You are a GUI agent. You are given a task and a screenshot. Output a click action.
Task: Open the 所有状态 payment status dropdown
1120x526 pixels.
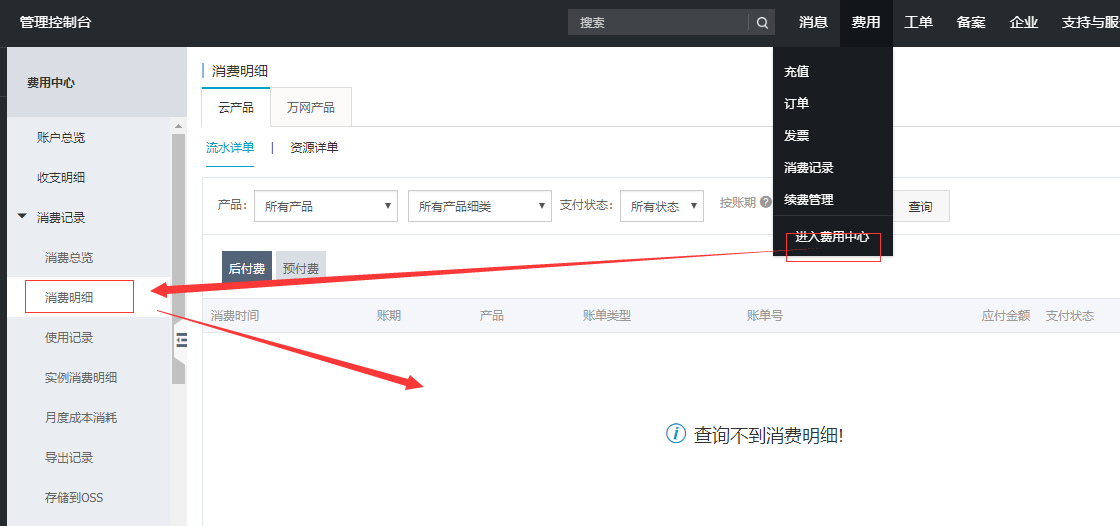[662, 206]
